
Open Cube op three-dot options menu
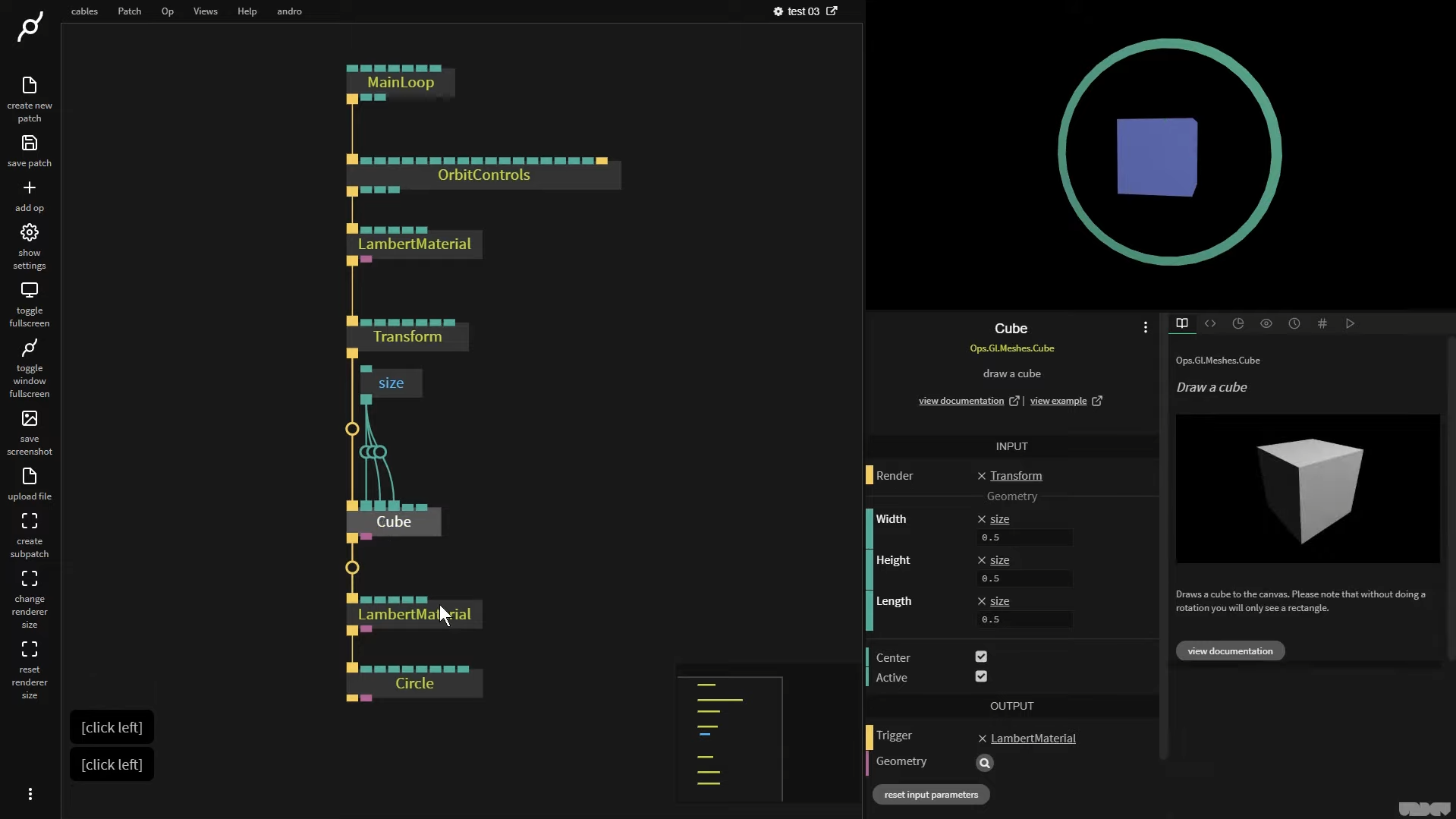[x=1145, y=328]
